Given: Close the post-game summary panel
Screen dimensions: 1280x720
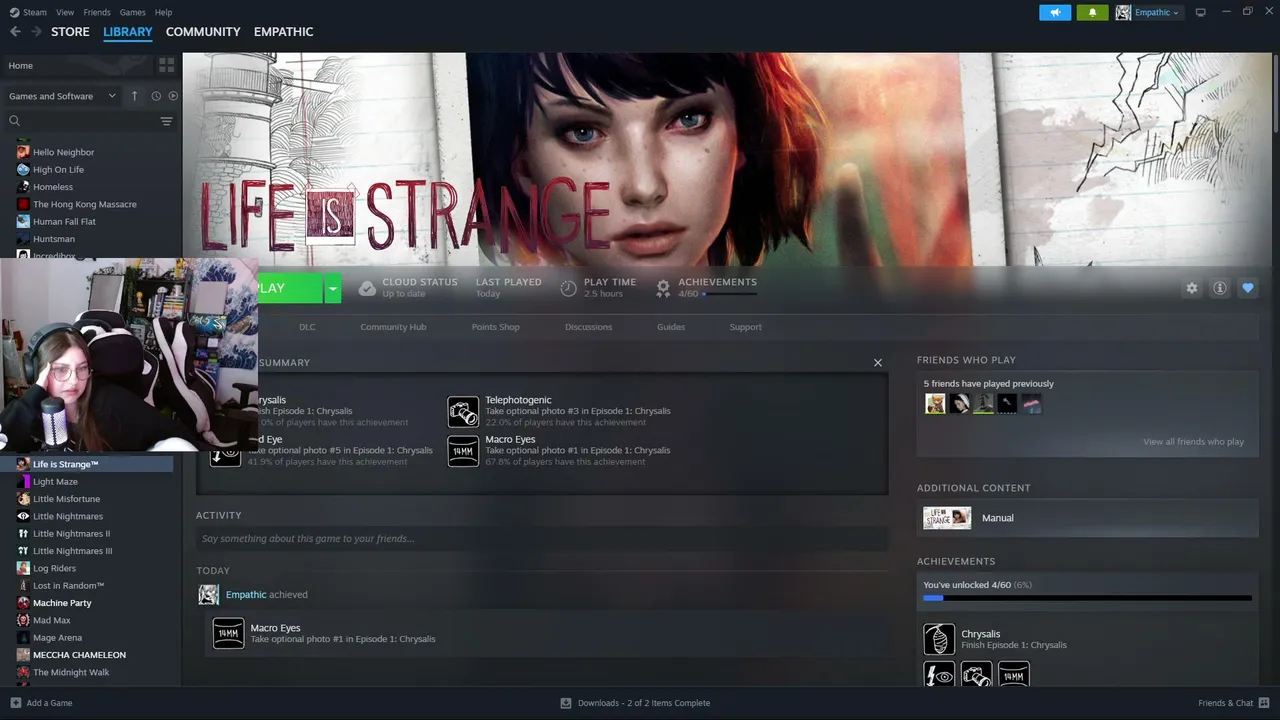Looking at the screenshot, I should 878,363.
